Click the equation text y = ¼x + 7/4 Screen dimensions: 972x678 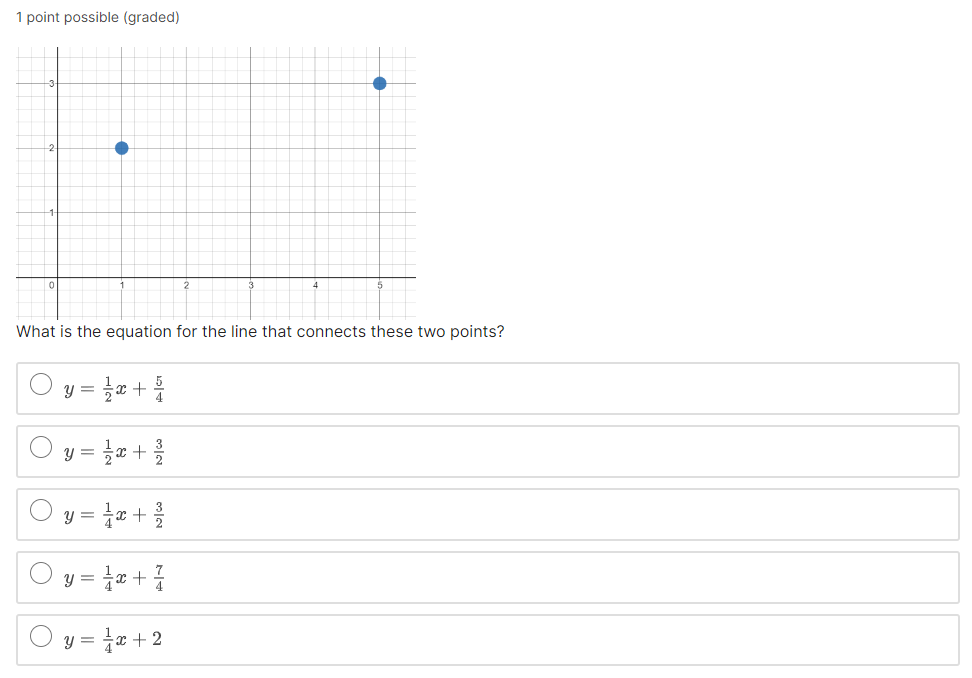114,578
